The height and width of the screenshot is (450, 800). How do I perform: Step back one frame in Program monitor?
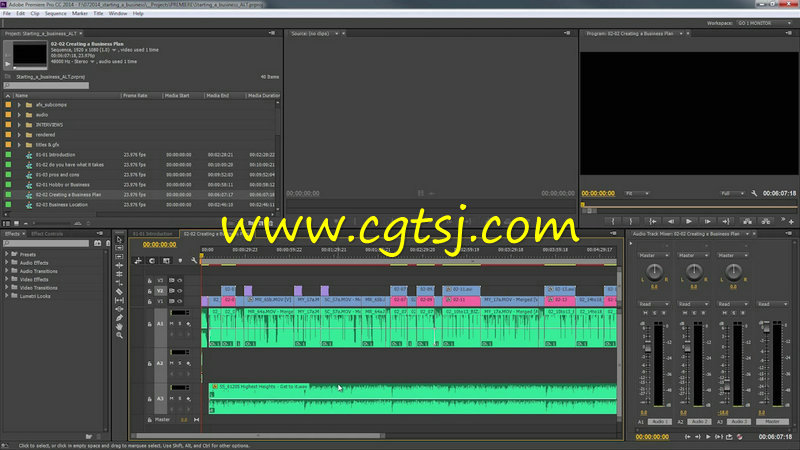[x=671, y=221]
